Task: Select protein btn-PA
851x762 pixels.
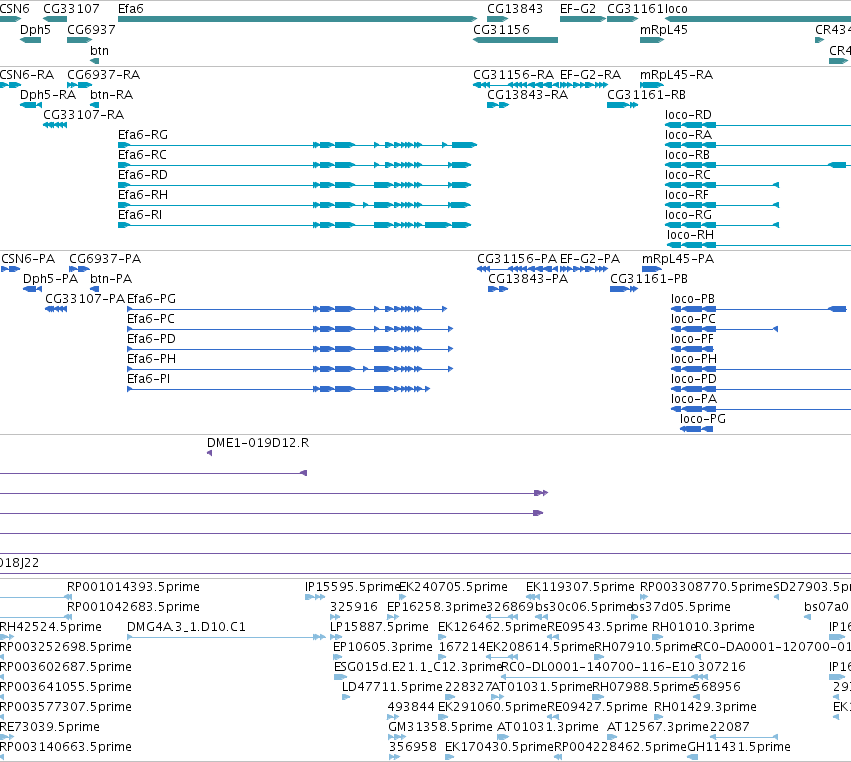Action: click(x=111, y=279)
